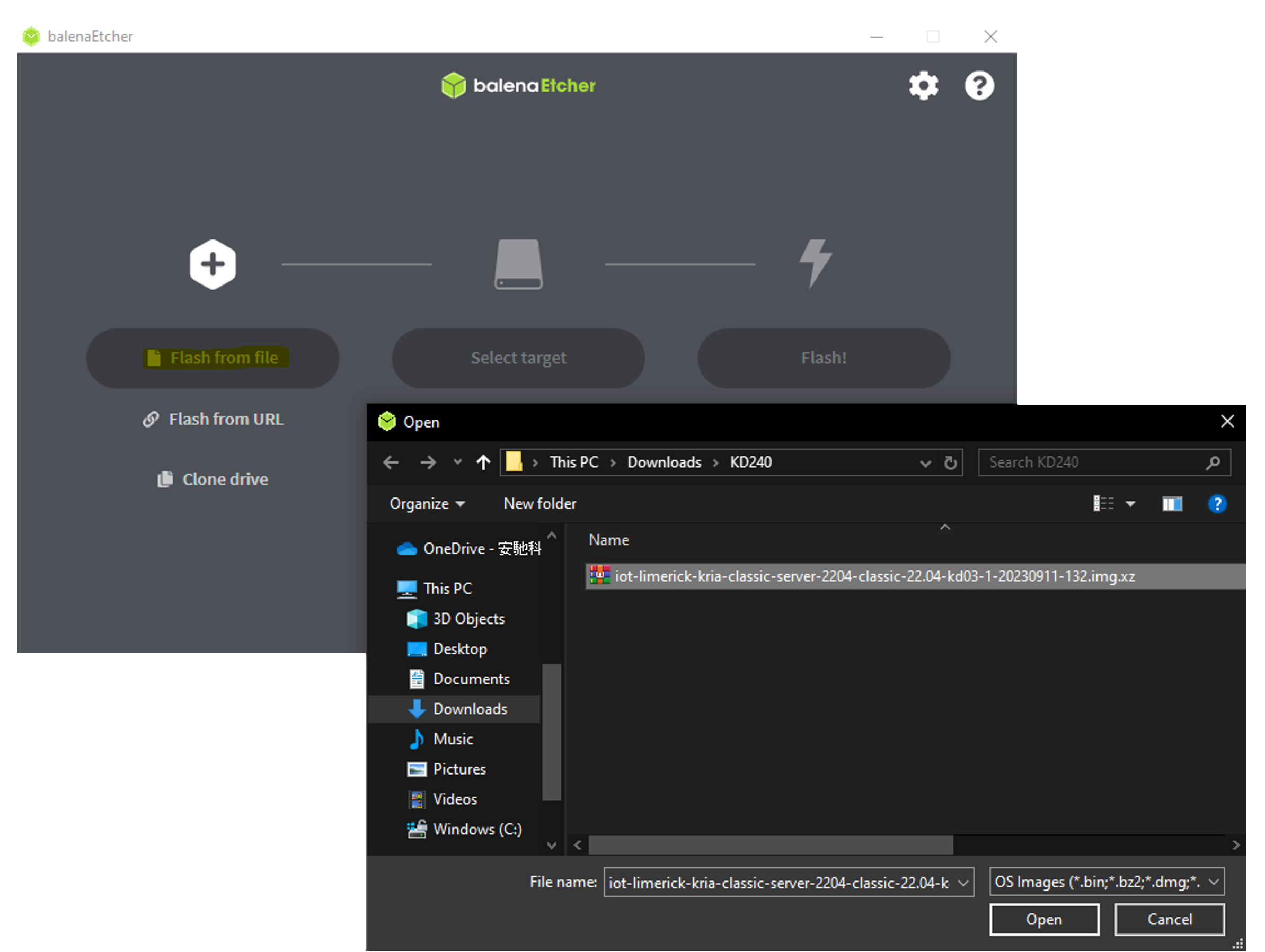Image resolution: width=1265 pixels, height=952 pixels.
Task: Select Downloads in the navigation tree
Action: pyautogui.click(x=470, y=709)
